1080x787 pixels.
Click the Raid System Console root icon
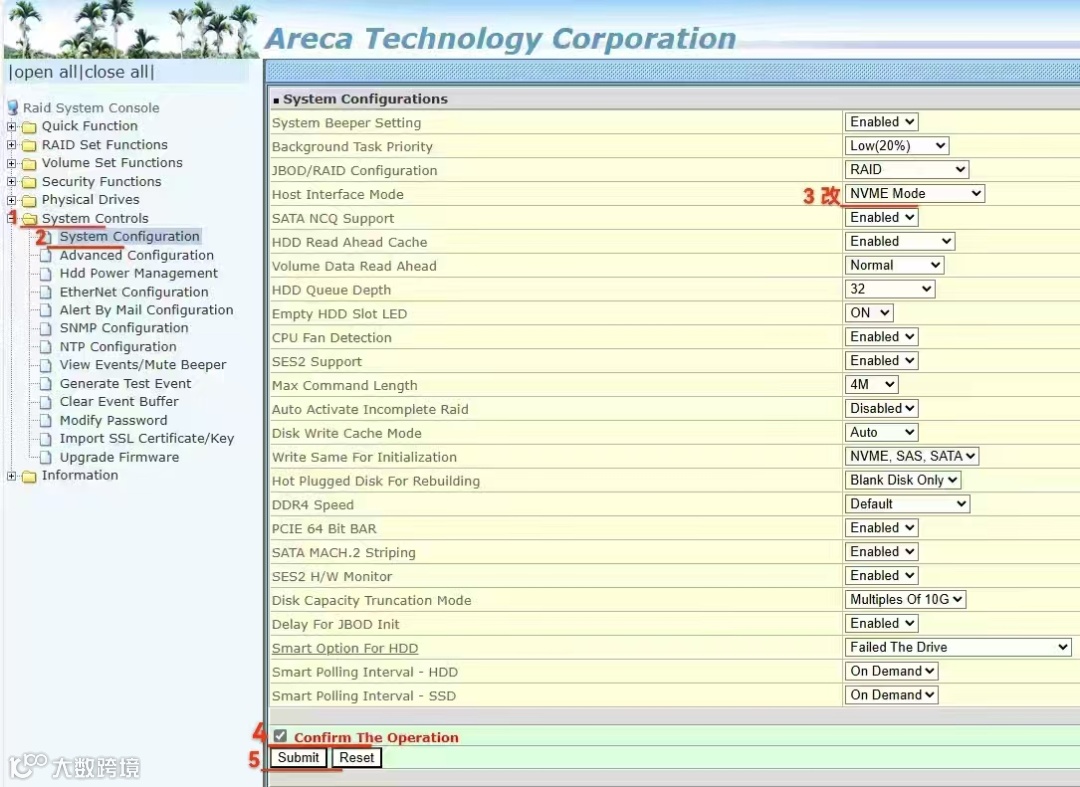pos(12,108)
